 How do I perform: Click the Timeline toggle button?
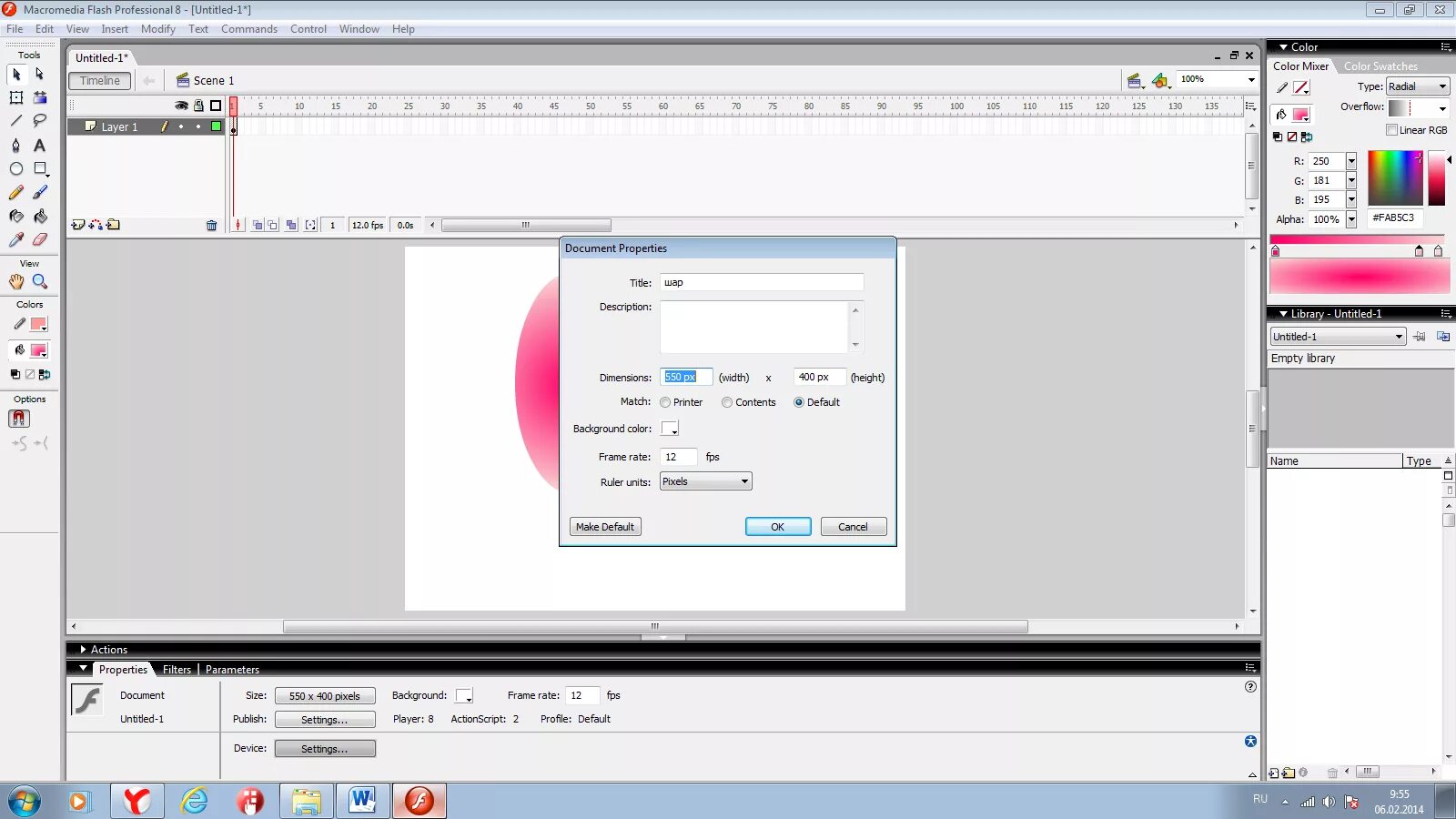100,81
